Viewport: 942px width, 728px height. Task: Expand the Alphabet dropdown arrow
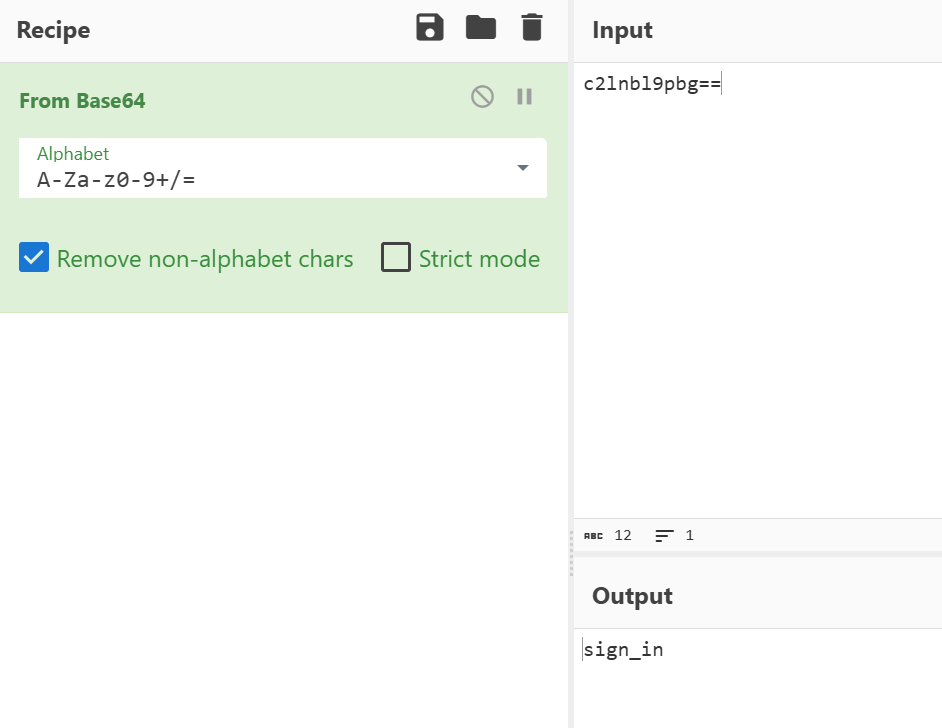tap(522, 168)
